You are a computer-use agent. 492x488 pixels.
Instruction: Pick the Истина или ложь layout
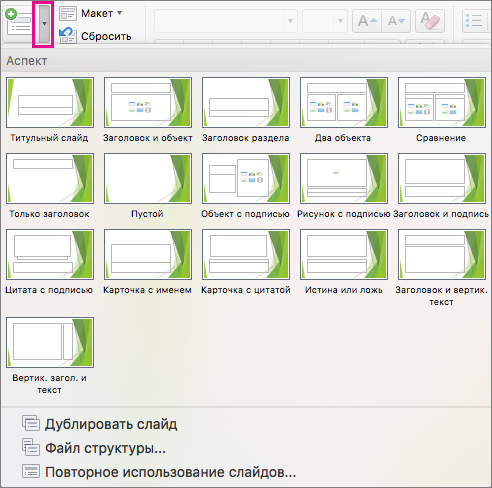344,255
